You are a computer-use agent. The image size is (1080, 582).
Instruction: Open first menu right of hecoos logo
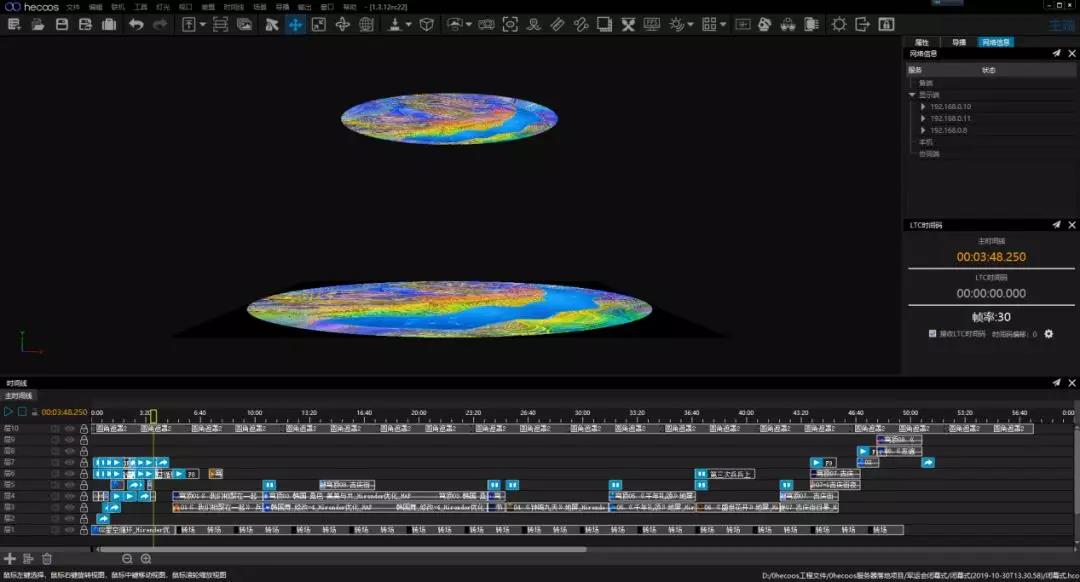tap(73, 7)
